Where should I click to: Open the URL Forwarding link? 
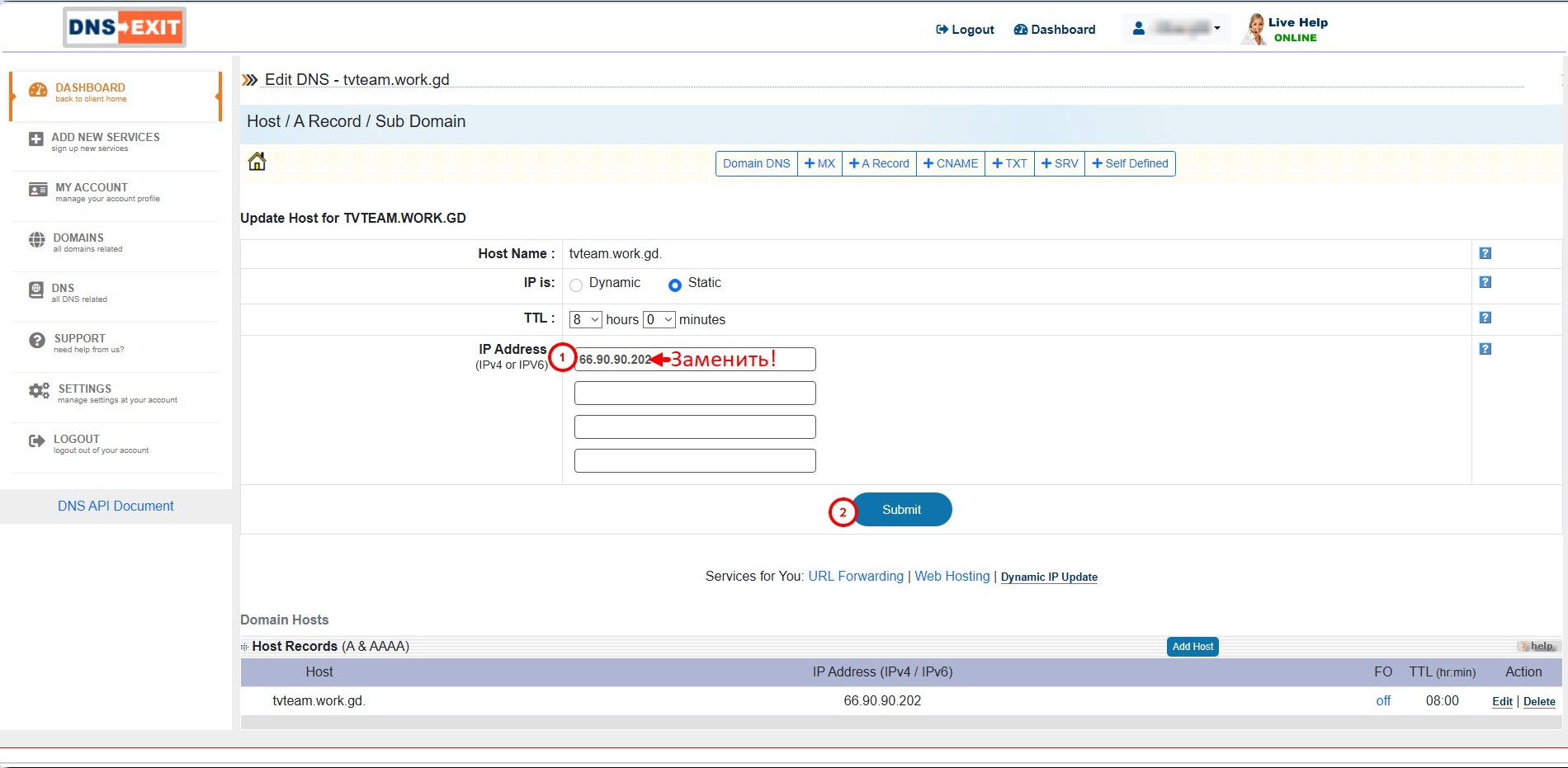[x=856, y=576]
